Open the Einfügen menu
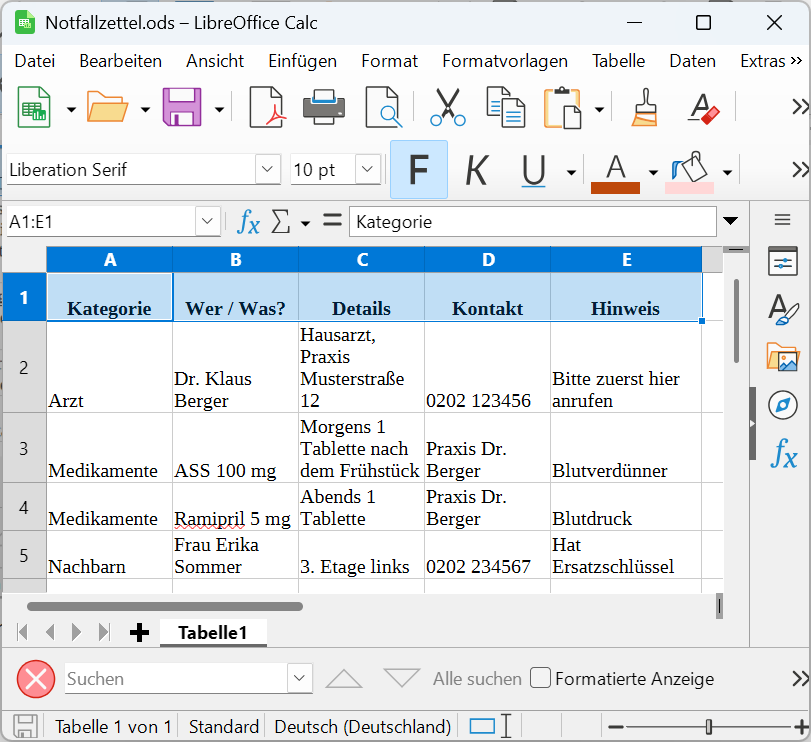 pos(302,61)
